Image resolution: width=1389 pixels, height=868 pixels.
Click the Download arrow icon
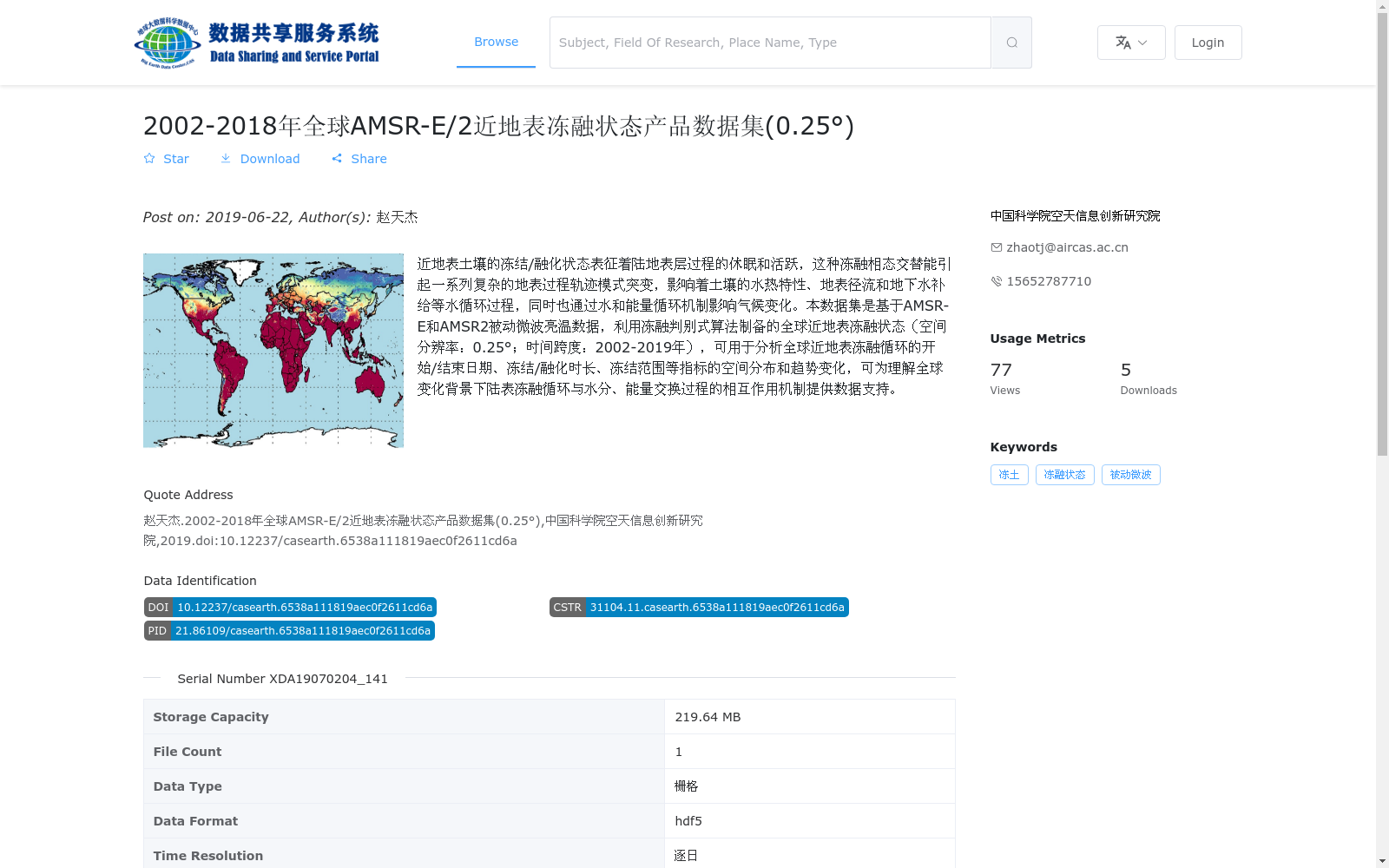pyautogui.click(x=226, y=159)
